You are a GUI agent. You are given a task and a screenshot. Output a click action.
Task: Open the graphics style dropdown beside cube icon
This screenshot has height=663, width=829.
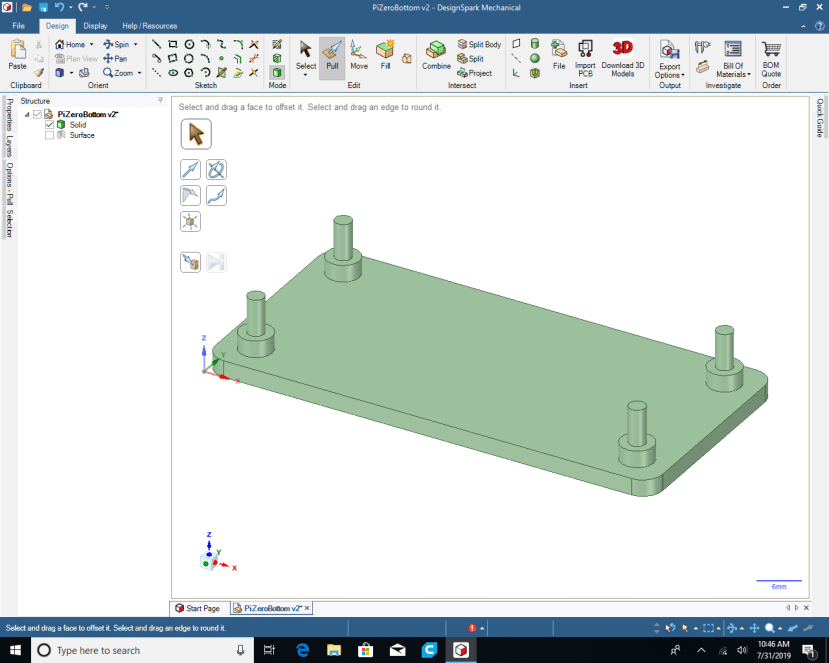(71, 73)
